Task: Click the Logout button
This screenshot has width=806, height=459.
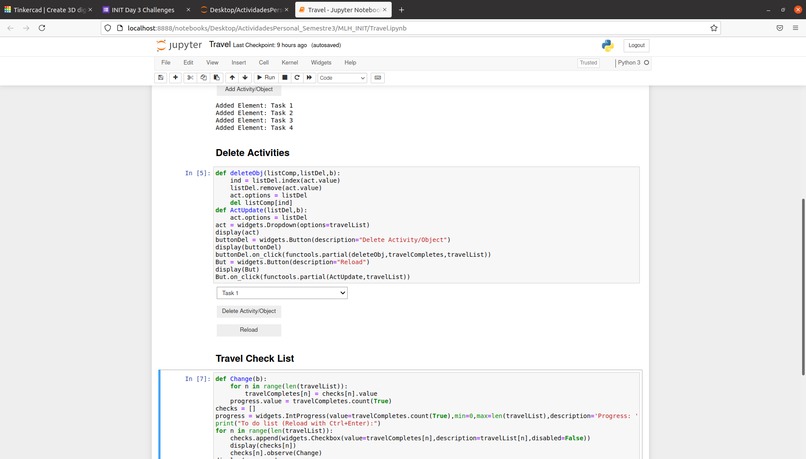Action: pos(636,45)
